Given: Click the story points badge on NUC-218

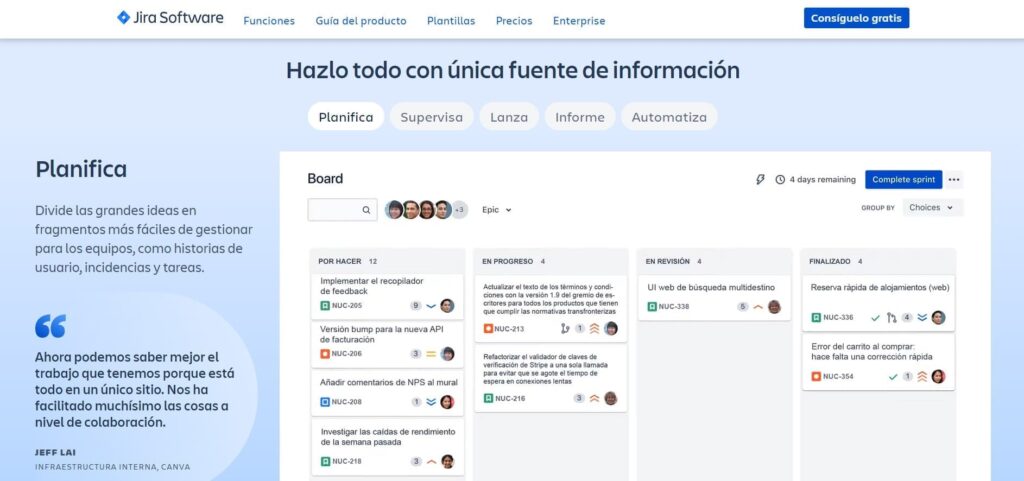Looking at the screenshot, I should pos(416,461).
